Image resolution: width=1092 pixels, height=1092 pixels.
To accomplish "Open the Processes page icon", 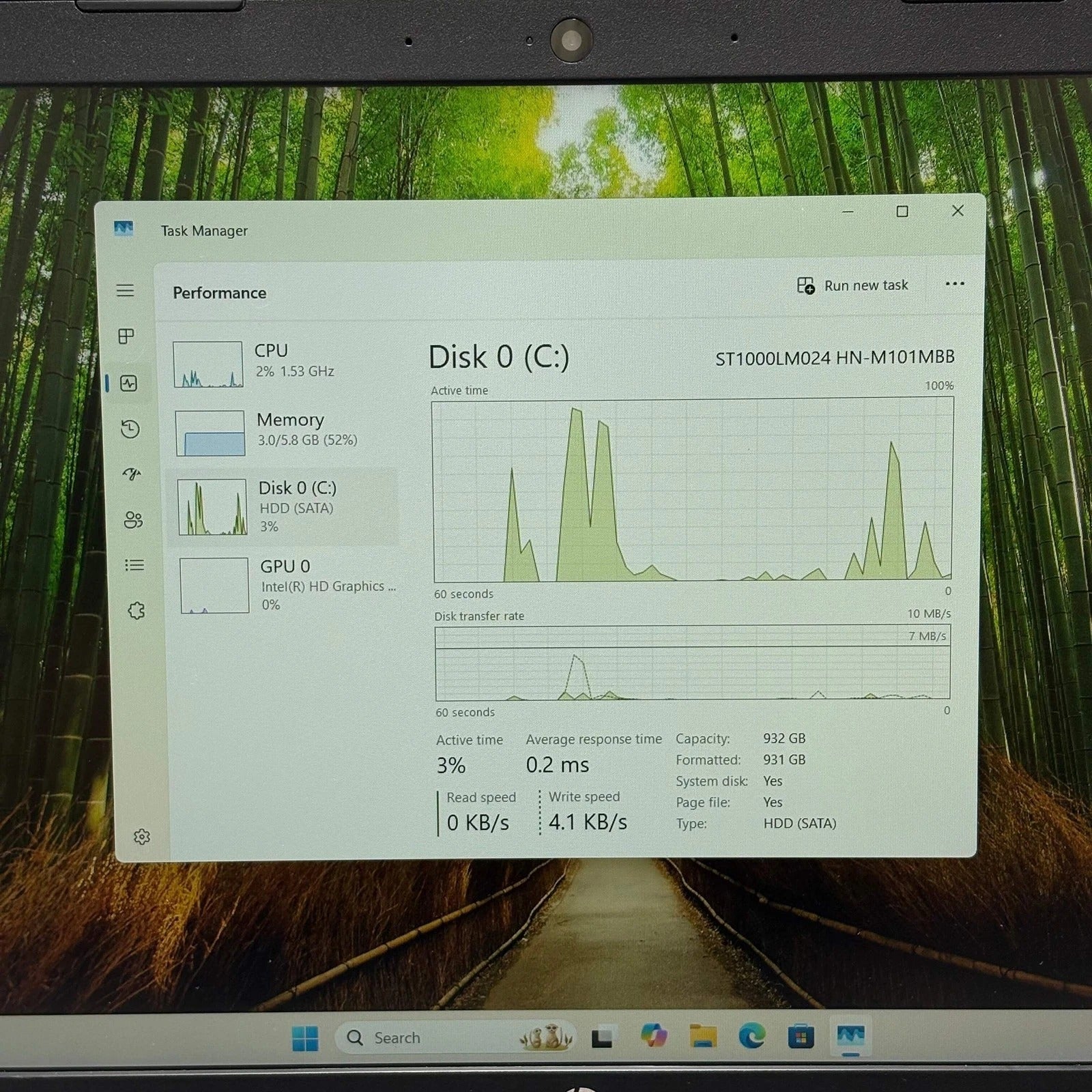I will click(x=126, y=336).
